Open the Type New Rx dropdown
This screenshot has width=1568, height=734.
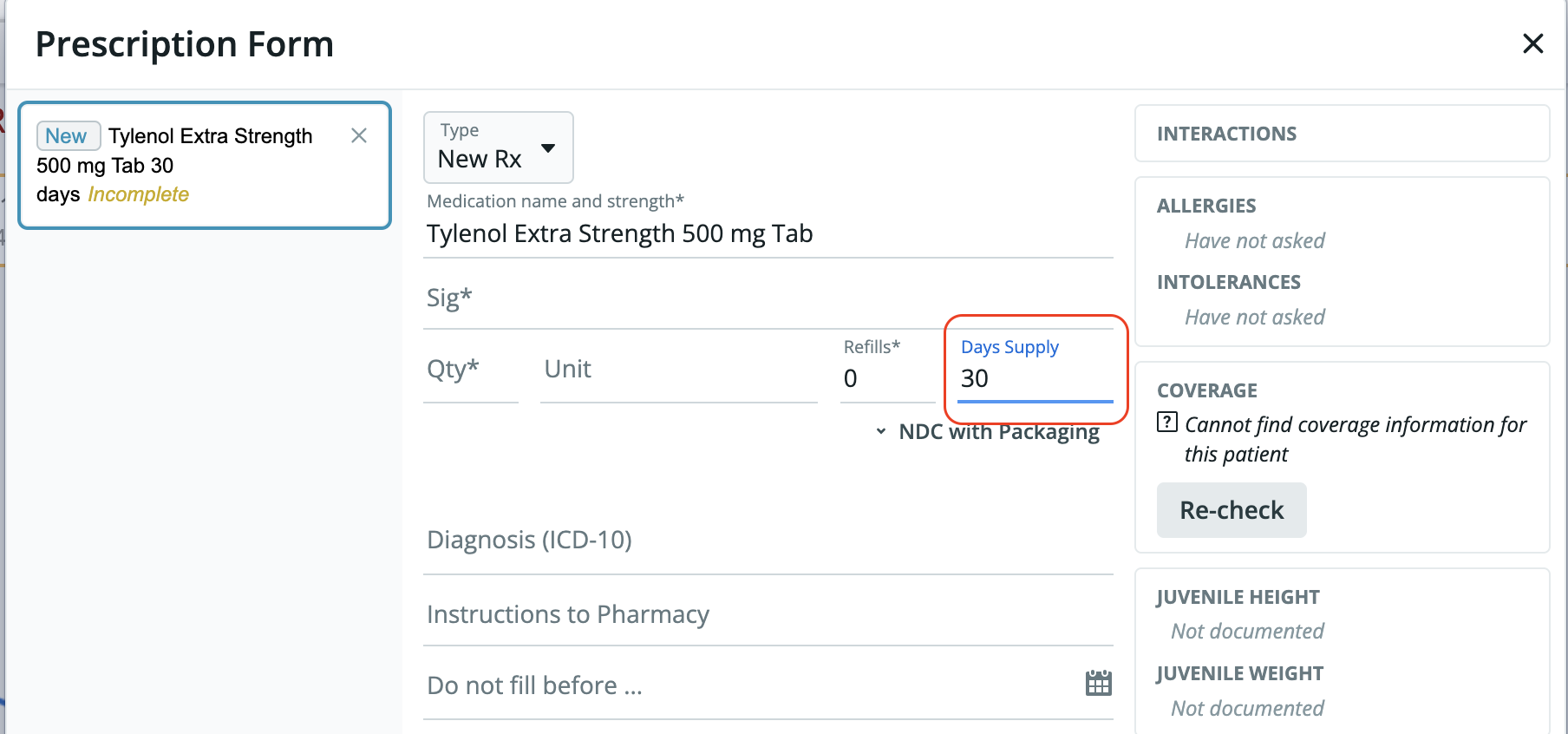498,147
